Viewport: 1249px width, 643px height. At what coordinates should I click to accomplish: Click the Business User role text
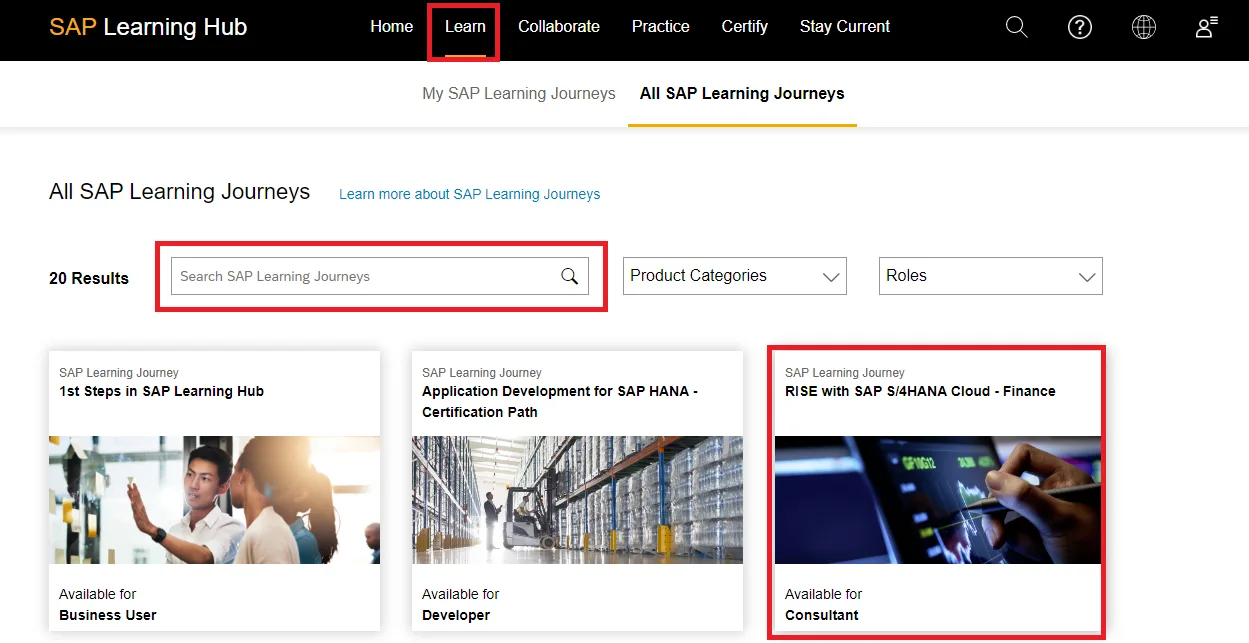(x=108, y=615)
